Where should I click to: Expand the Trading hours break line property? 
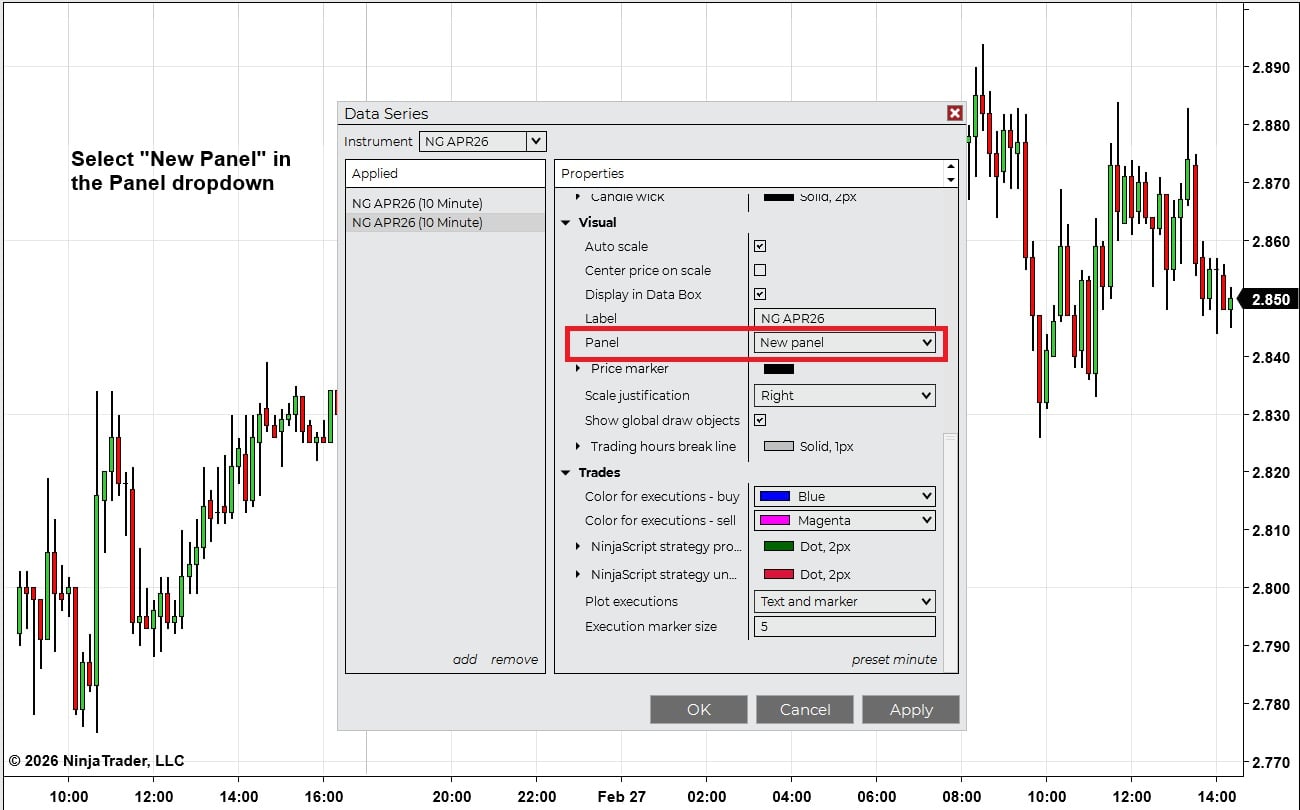[578, 446]
